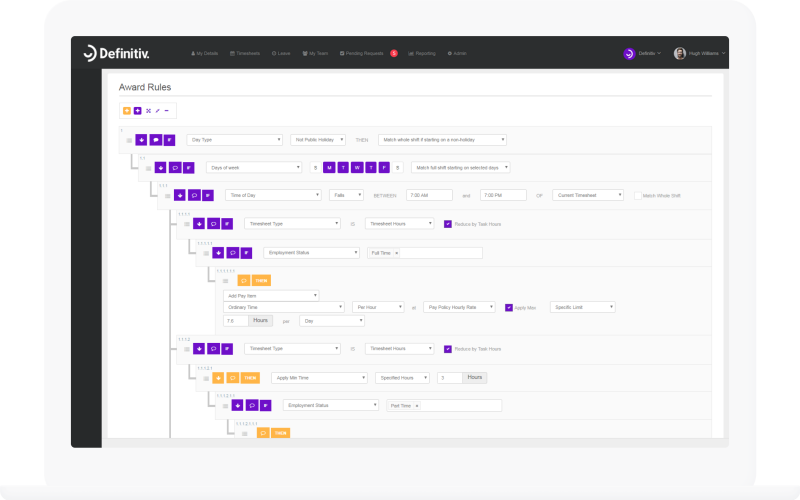The image size is (800, 500).
Task: Click the minus collapse icon in rules toolbar
Action: click(166, 111)
